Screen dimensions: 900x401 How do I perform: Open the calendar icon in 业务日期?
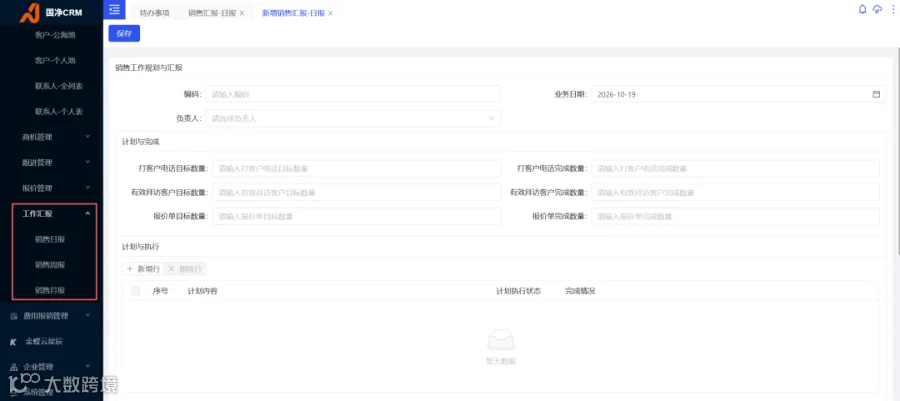pyautogui.click(x=876, y=94)
